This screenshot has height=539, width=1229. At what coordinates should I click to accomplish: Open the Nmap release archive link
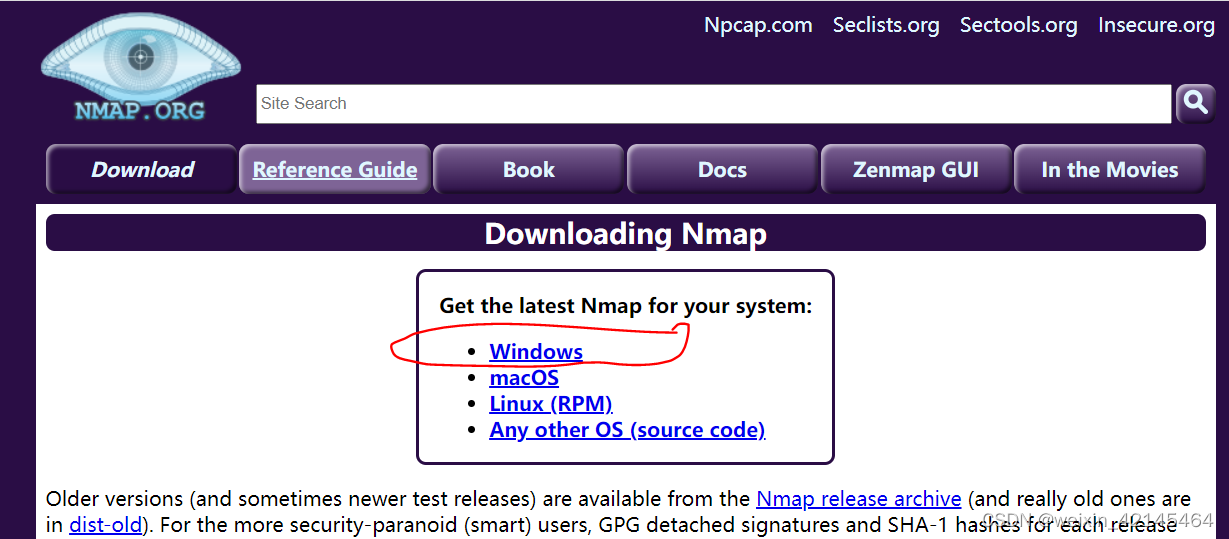coord(859,498)
